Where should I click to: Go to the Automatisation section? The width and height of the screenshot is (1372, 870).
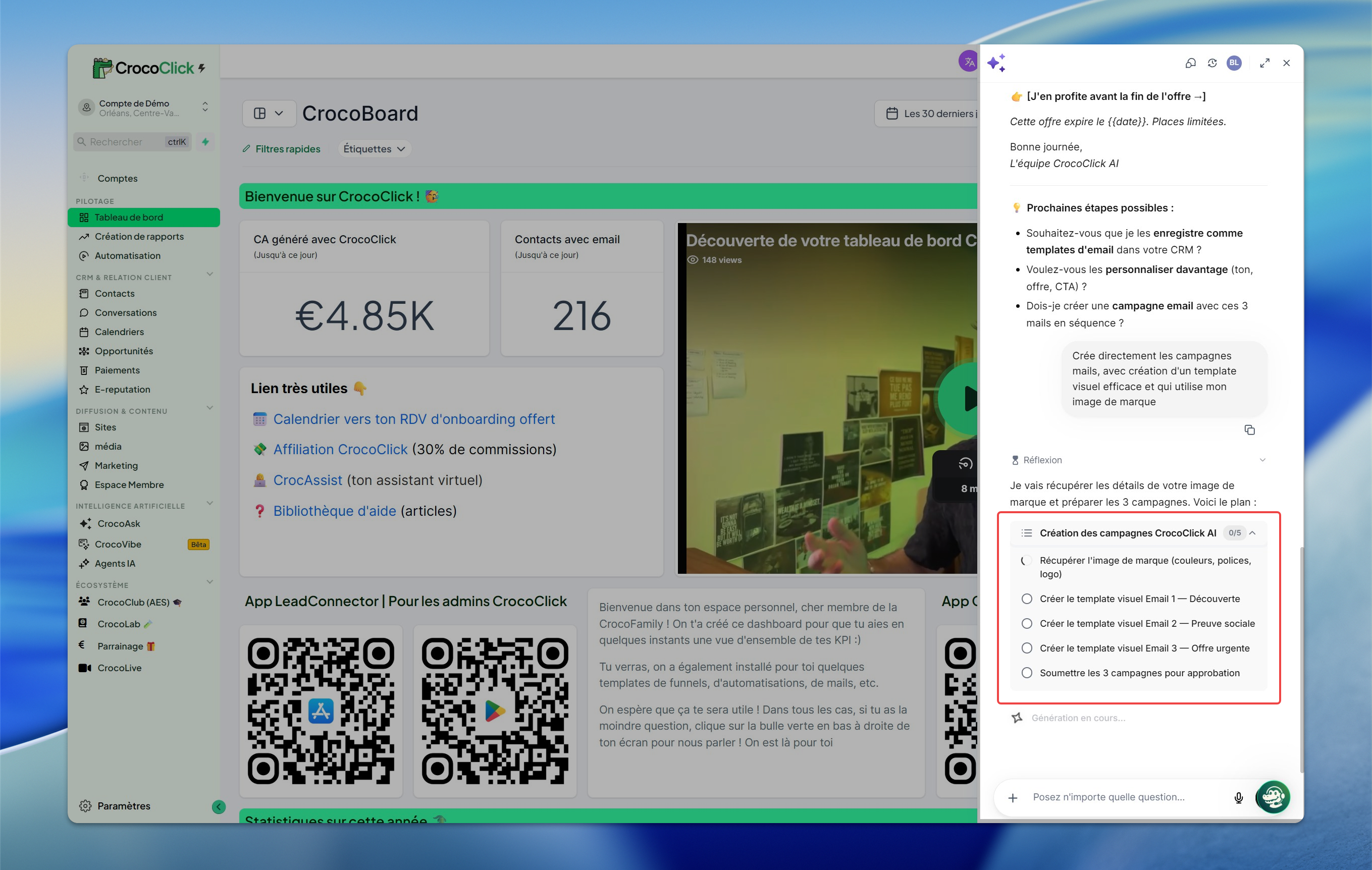point(128,256)
